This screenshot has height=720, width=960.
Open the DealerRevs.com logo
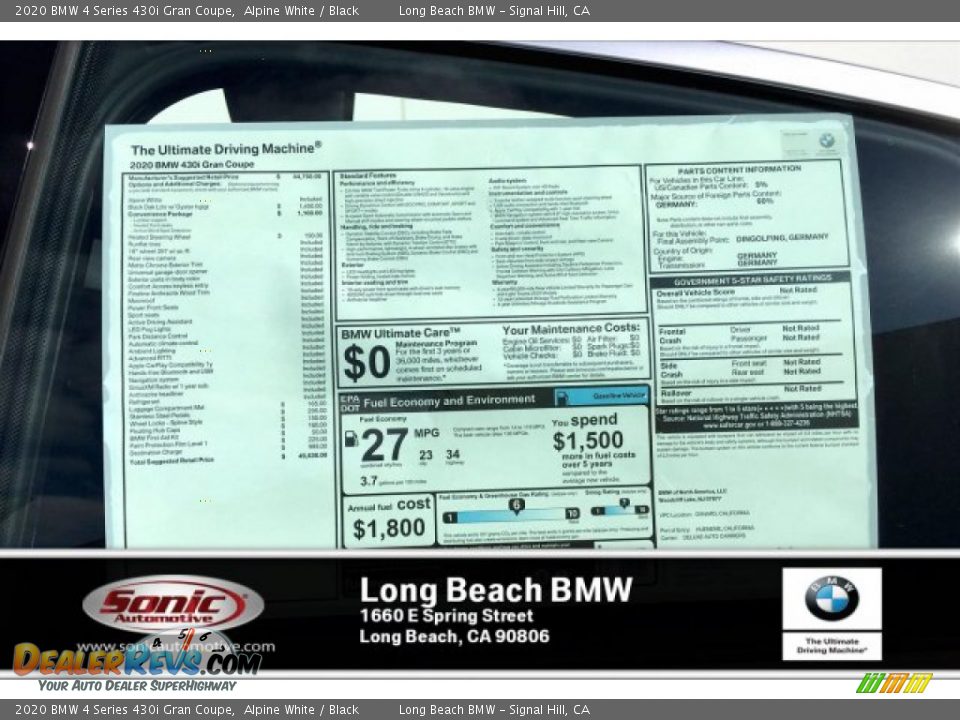137,660
